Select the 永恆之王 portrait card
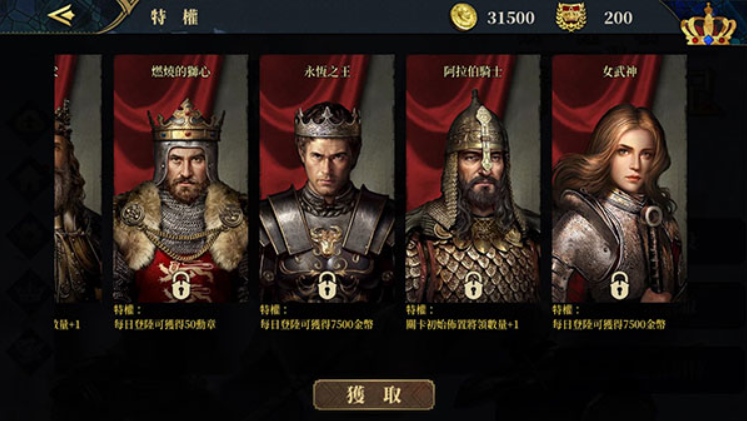Viewport: 747px width, 421px height. pyautogui.click(x=327, y=179)
